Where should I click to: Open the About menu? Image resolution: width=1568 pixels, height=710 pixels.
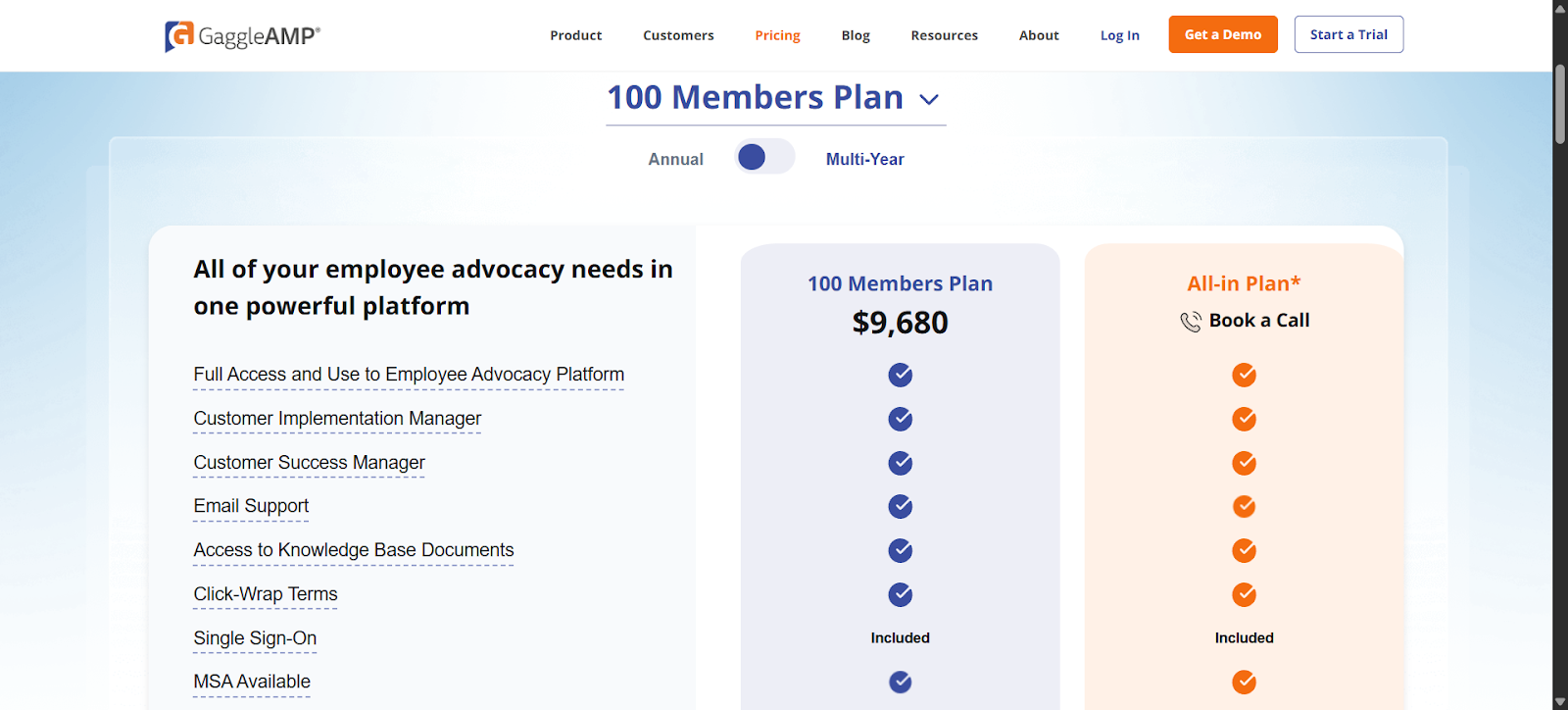click(x=1039, y=35)
